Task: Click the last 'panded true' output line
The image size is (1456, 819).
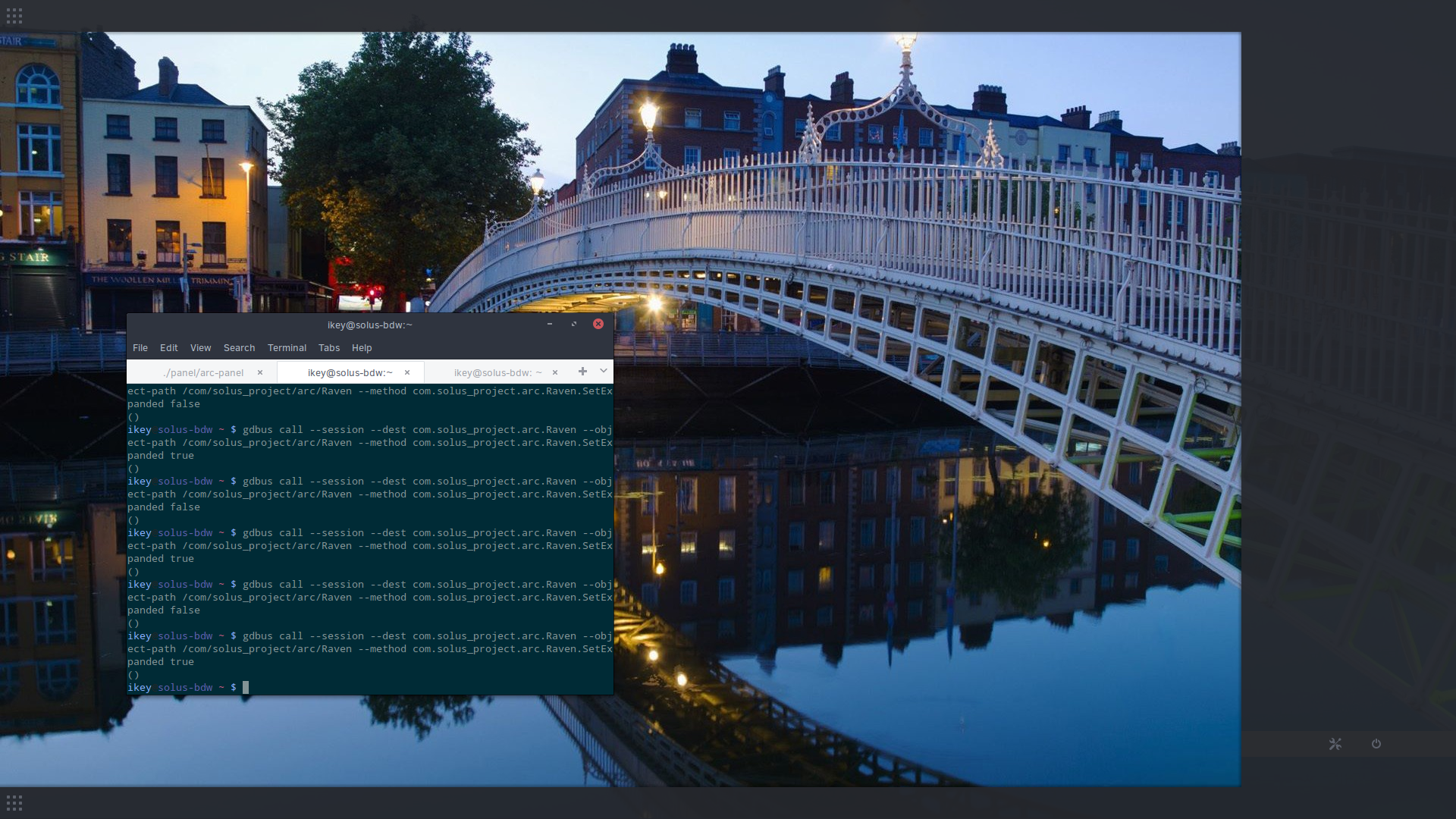Action: click(161, 662)
